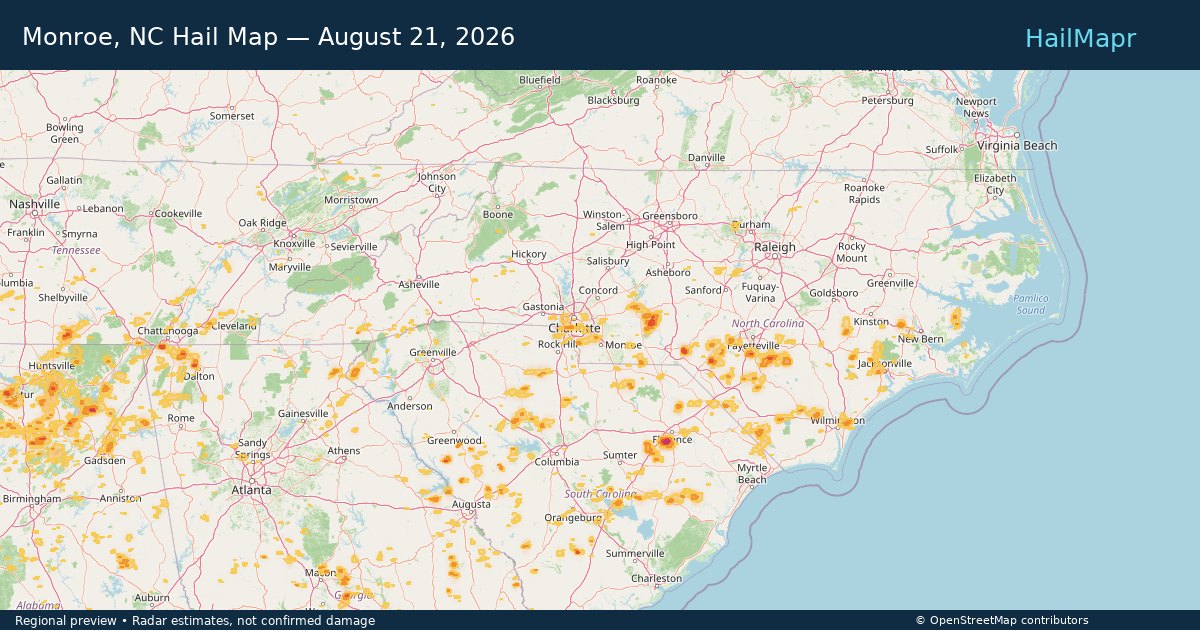Click the Charleston label
Image resolution: width=1200 pixels, height=630 pixels.
coord(656,579)
